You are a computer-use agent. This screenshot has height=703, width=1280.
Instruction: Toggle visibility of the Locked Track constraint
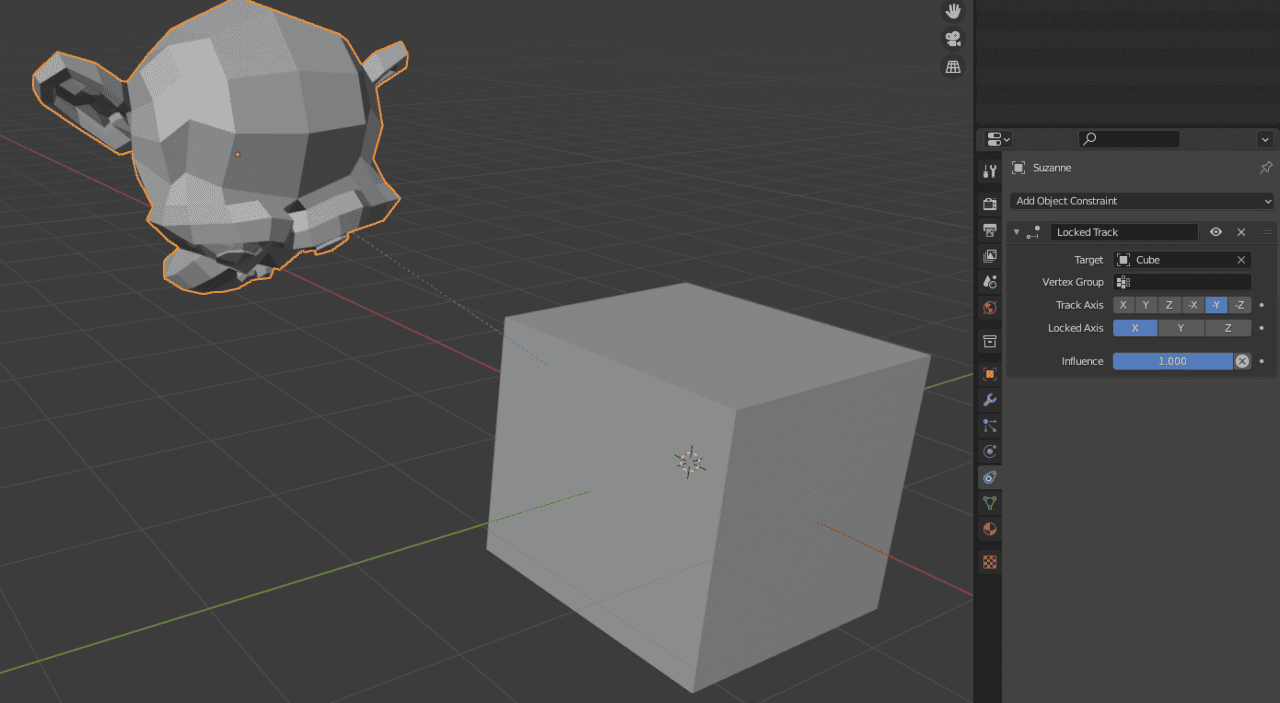[1215, 231]
